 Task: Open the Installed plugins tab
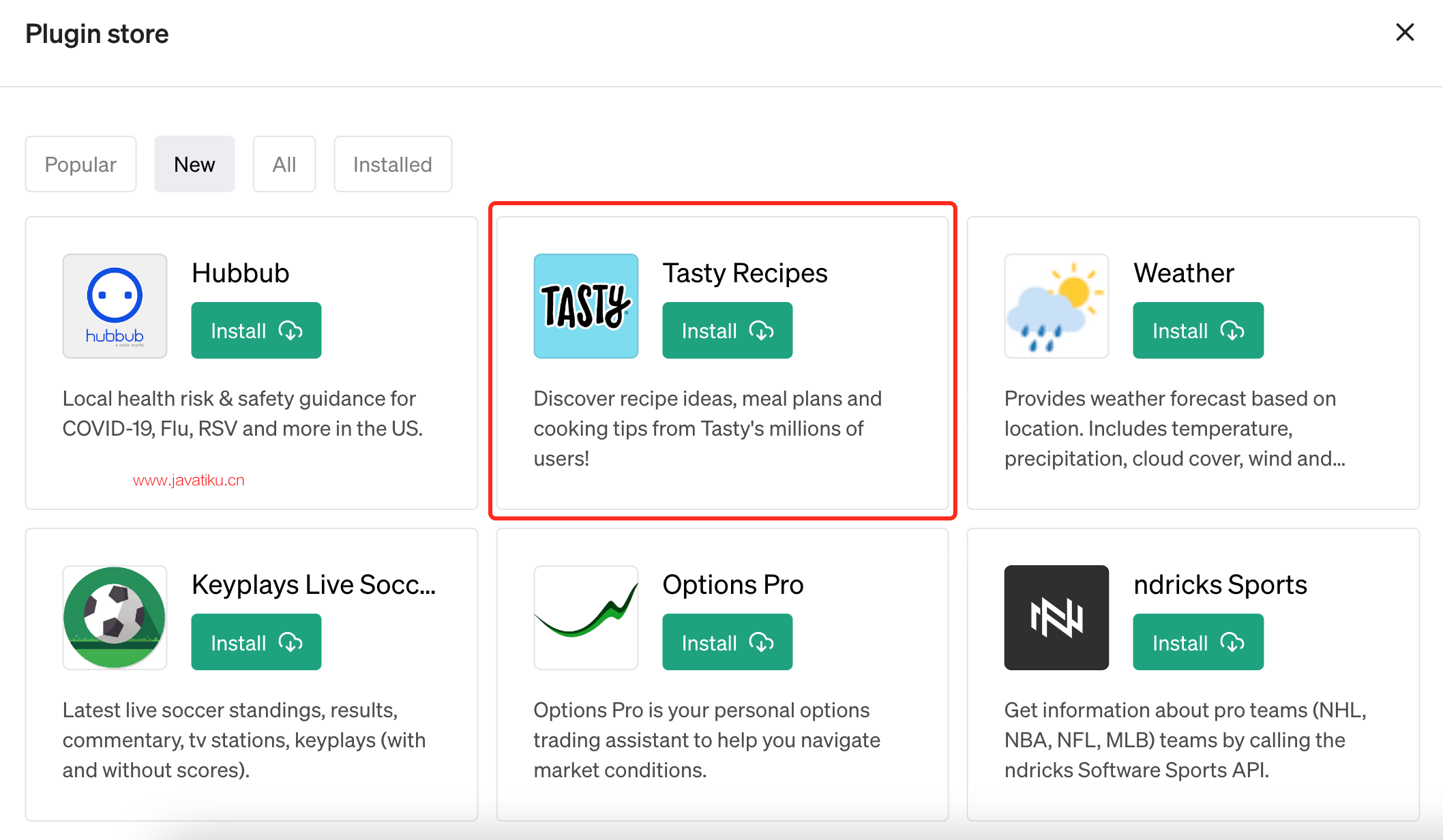(x=393, y=164)
